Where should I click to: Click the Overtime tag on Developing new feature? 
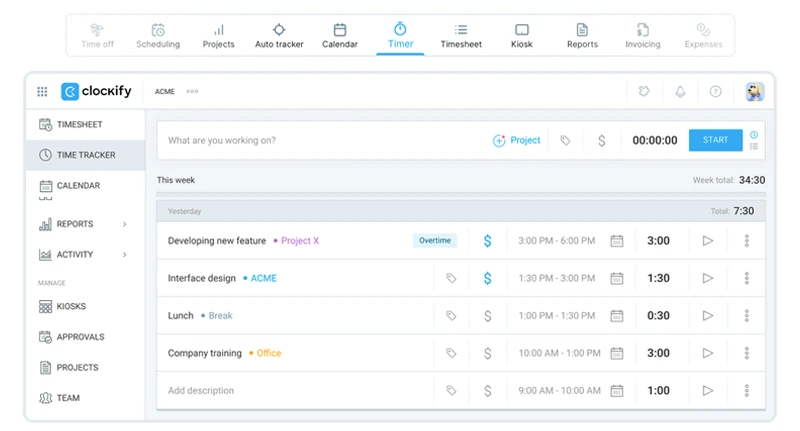435,240
